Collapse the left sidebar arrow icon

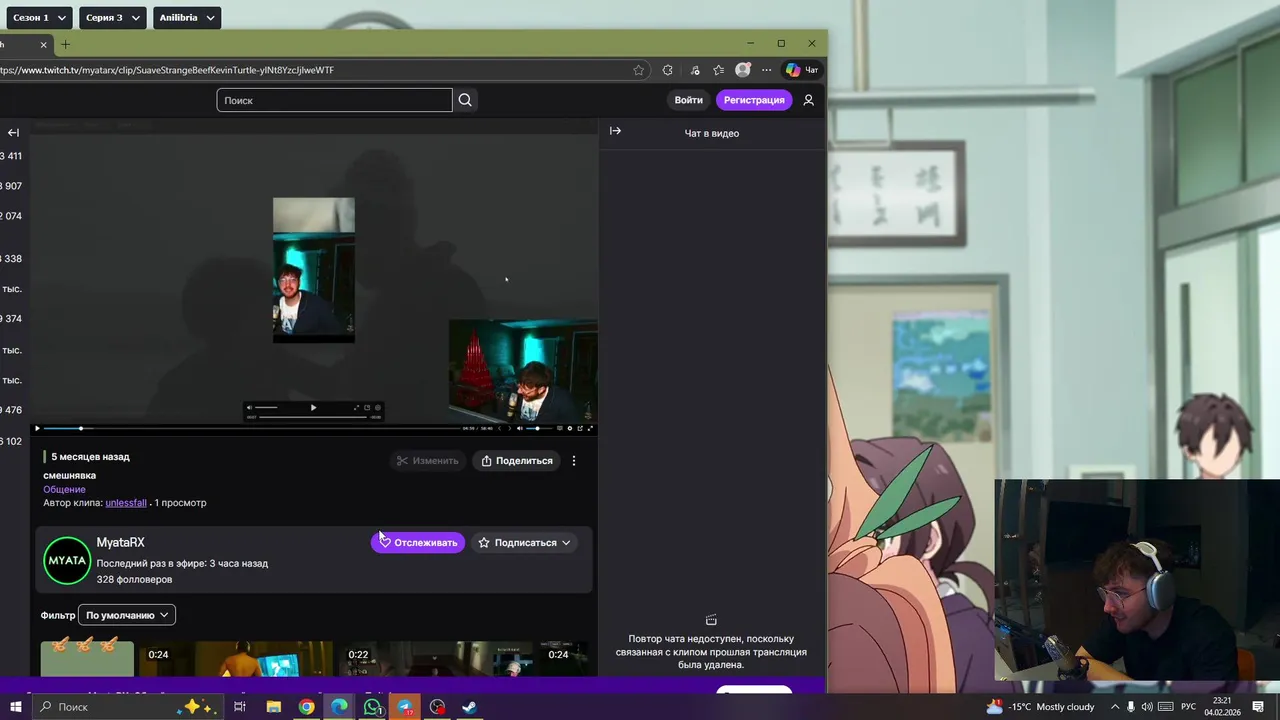(x=13, y=132)
